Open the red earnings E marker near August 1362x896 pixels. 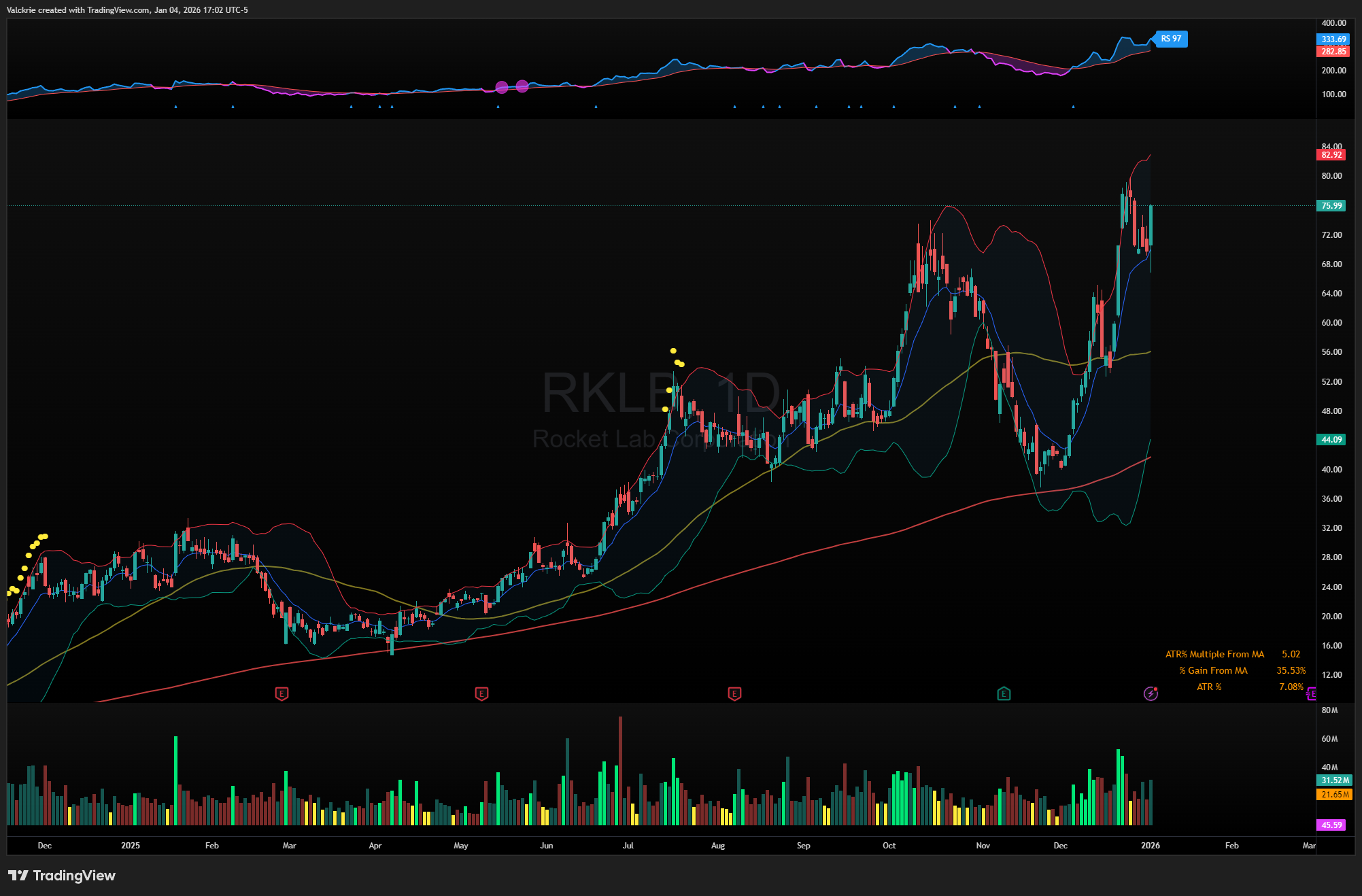[734, 693]
